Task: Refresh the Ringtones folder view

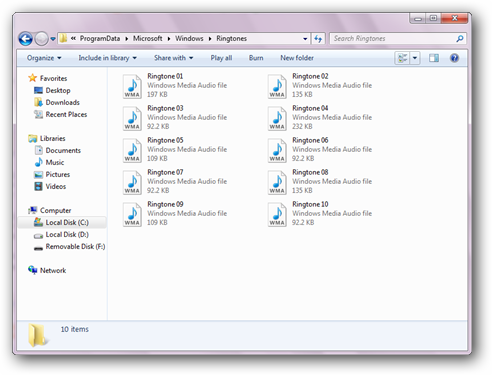Action: pyautogui.click(x=318, y=39)
